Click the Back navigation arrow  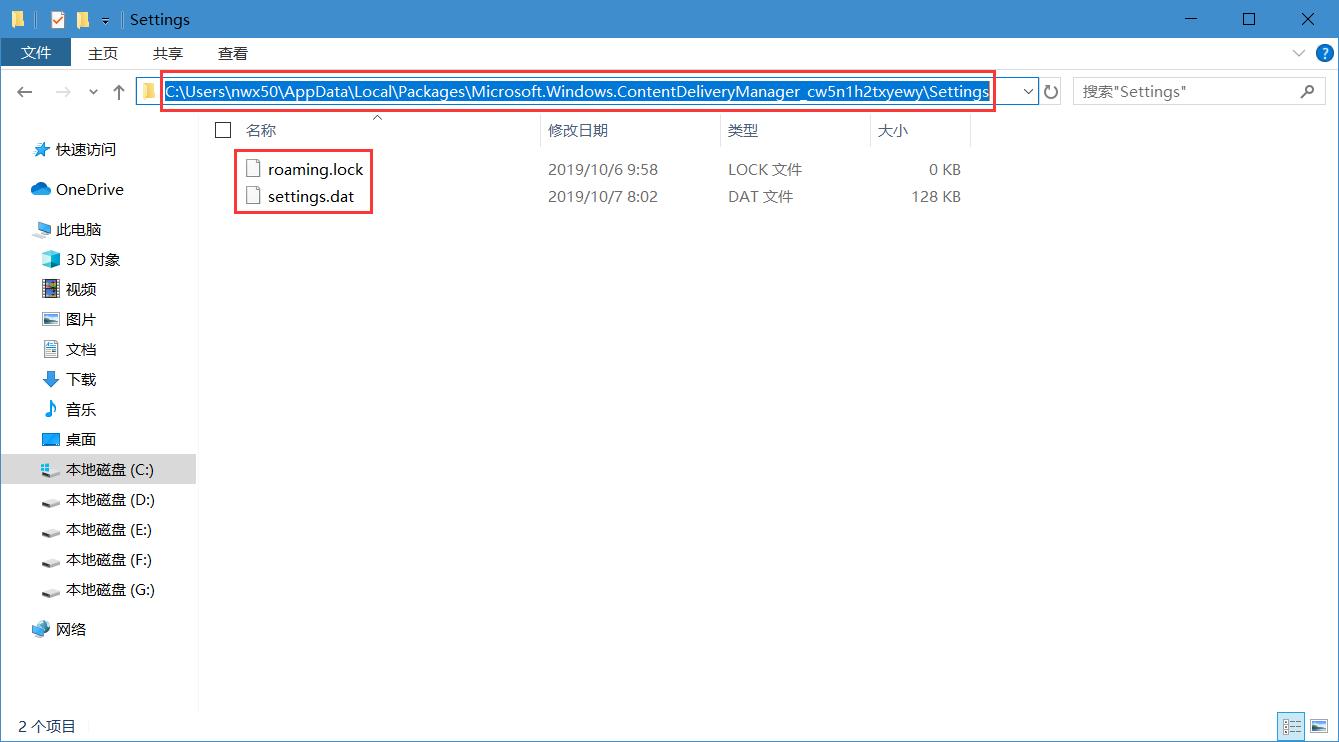coord(25,92)
